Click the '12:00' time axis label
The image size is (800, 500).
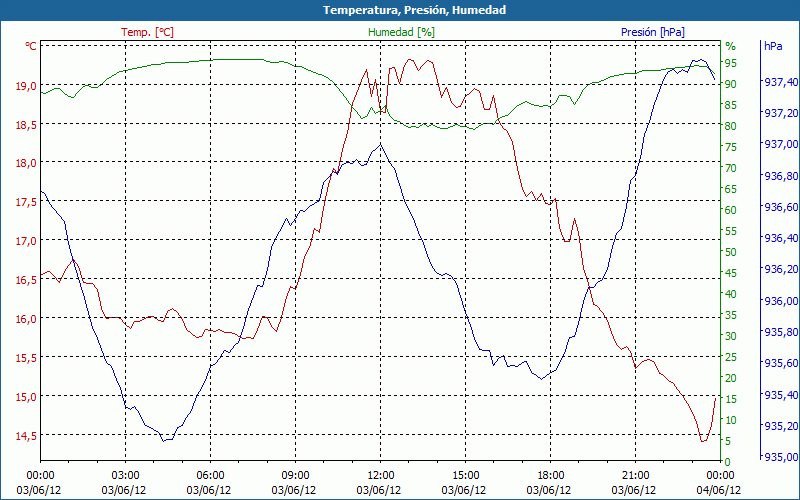(381, 476)
